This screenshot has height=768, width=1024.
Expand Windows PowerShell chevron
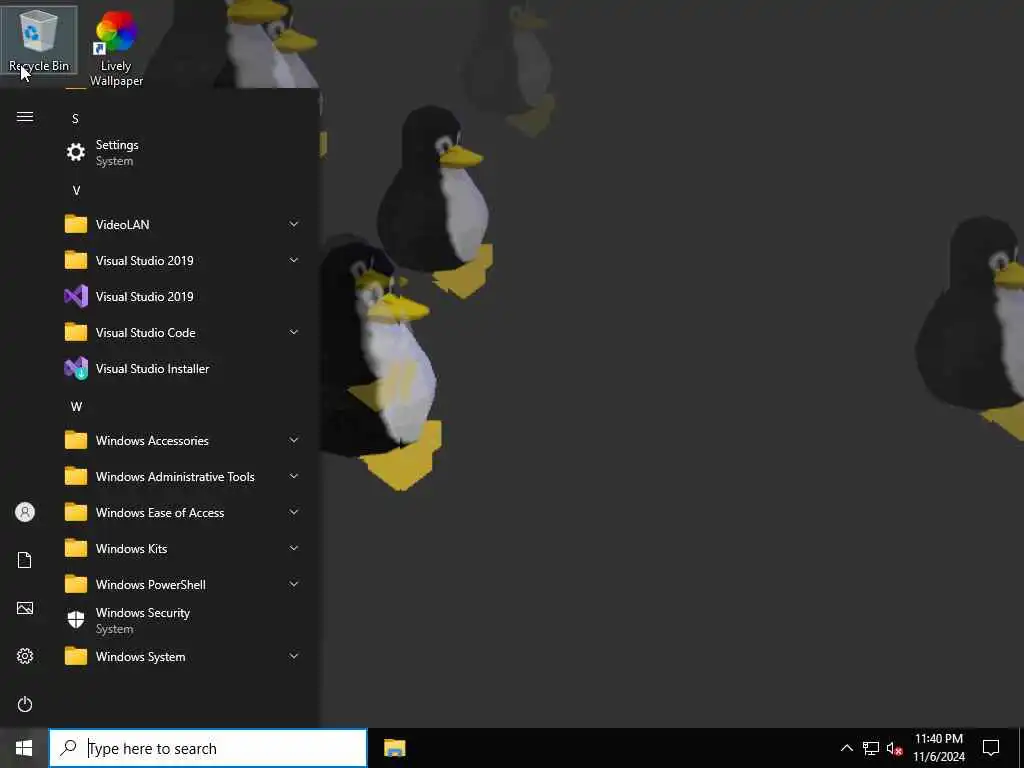(294, 584)
